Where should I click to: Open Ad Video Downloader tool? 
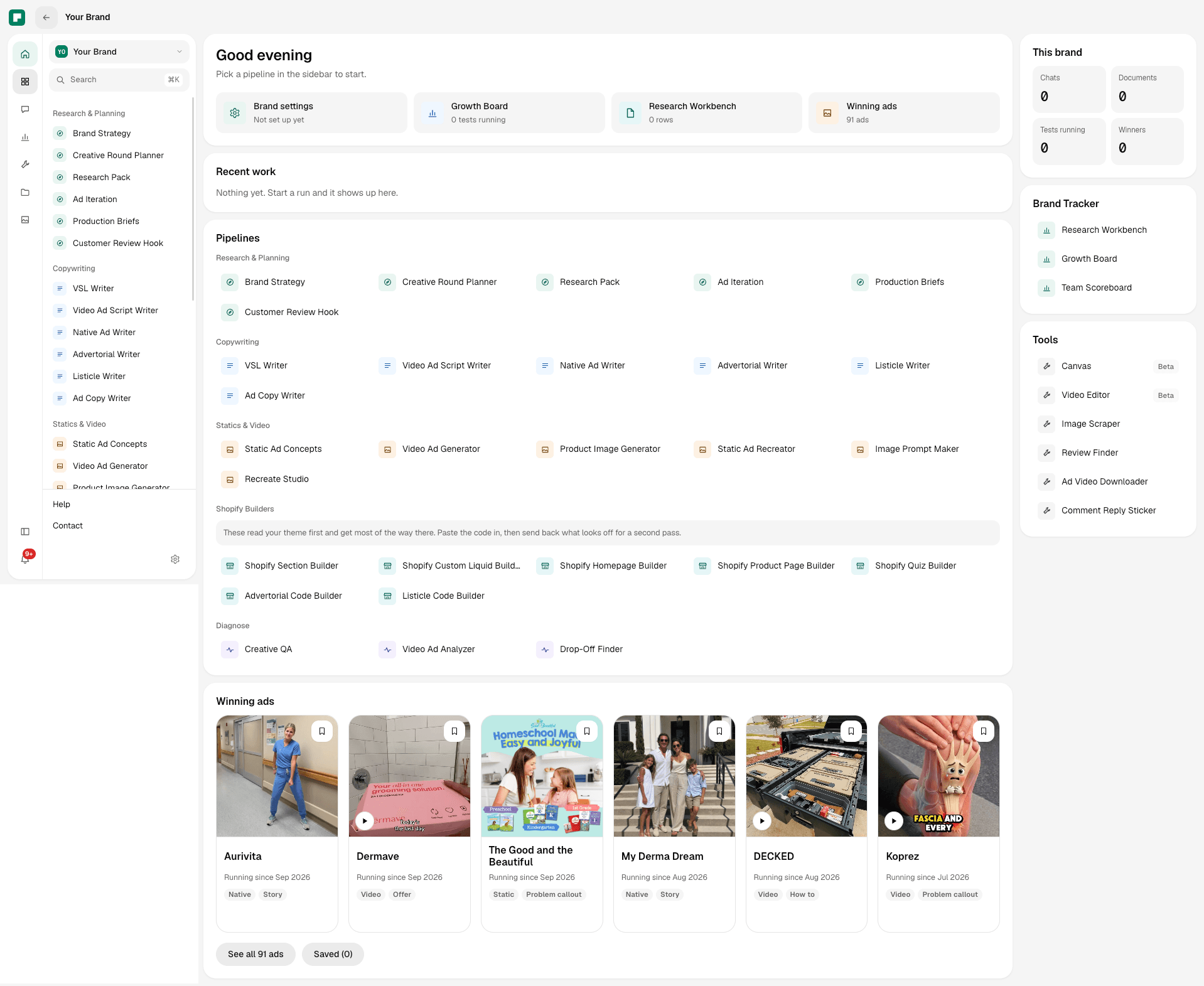pyautogui.click(x=1108, y=482)
